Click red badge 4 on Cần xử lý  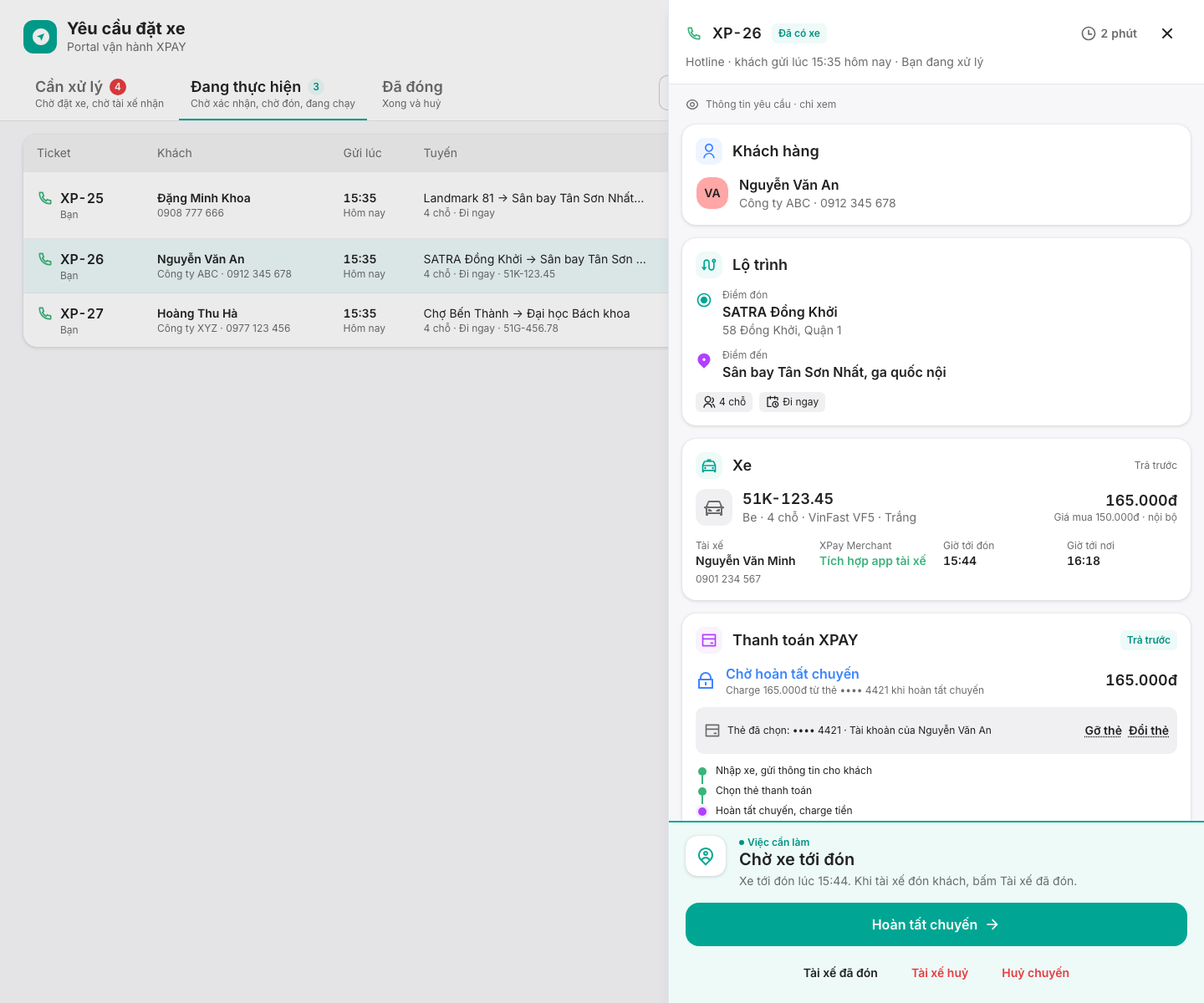point(118,87)
